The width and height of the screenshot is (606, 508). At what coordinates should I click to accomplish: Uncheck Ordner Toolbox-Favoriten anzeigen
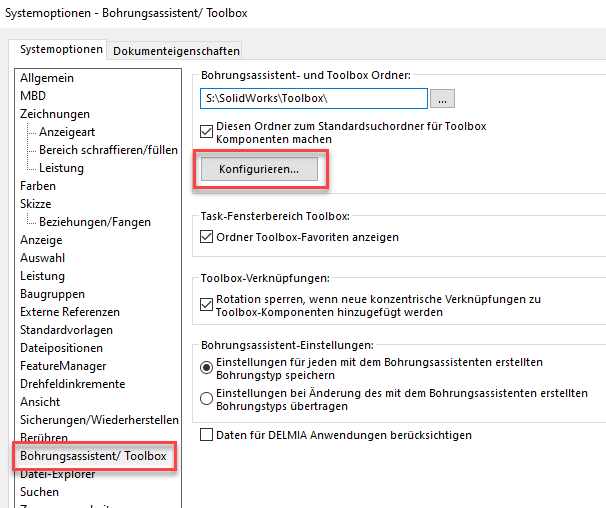[x=207, y=237]
